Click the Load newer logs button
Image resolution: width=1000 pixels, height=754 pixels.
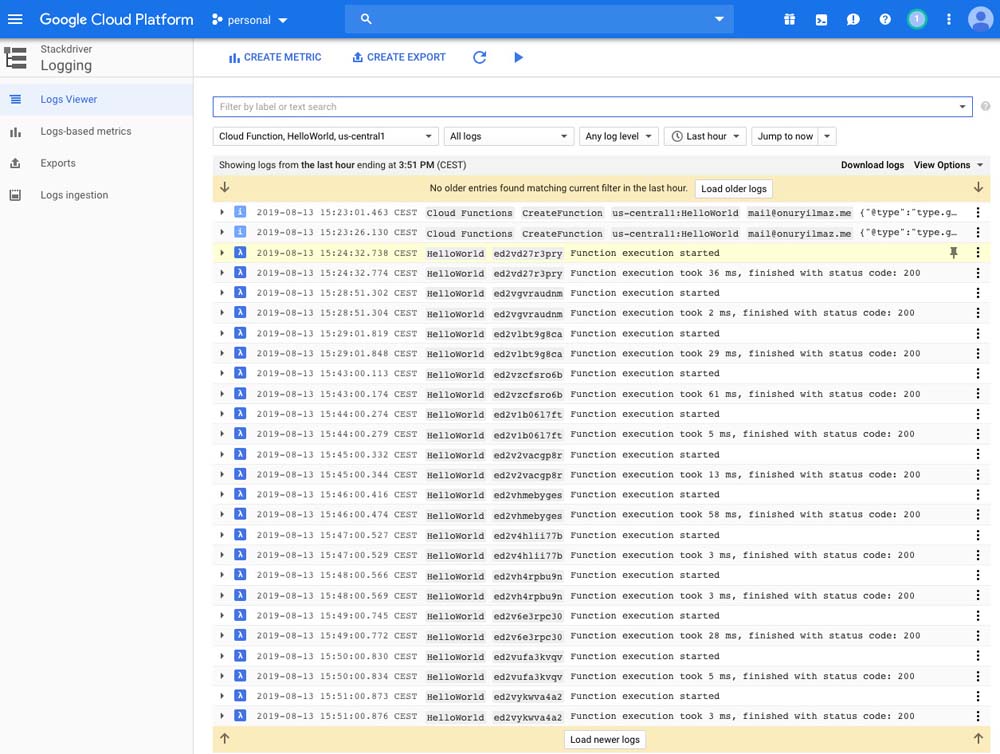tap(605, 740)
